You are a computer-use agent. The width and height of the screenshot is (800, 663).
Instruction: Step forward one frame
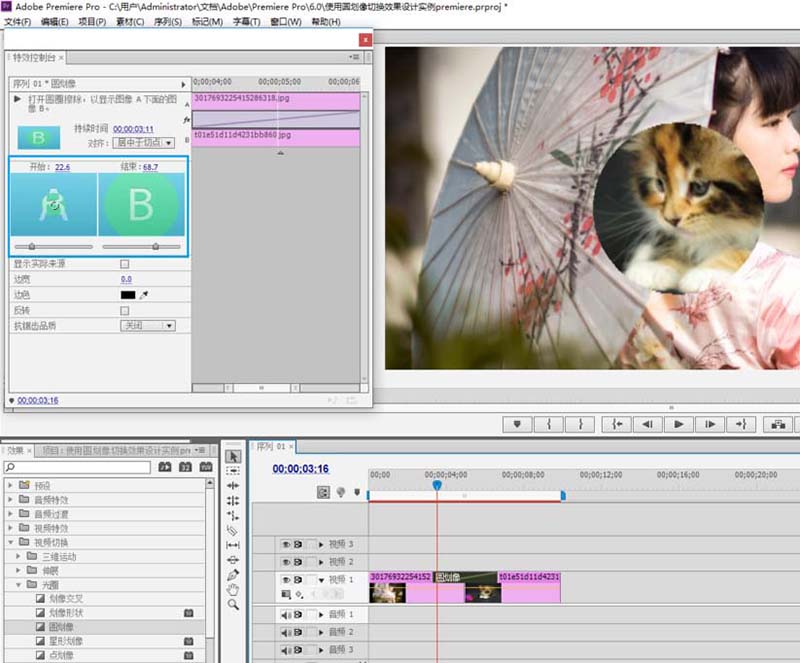coord(710,424)
